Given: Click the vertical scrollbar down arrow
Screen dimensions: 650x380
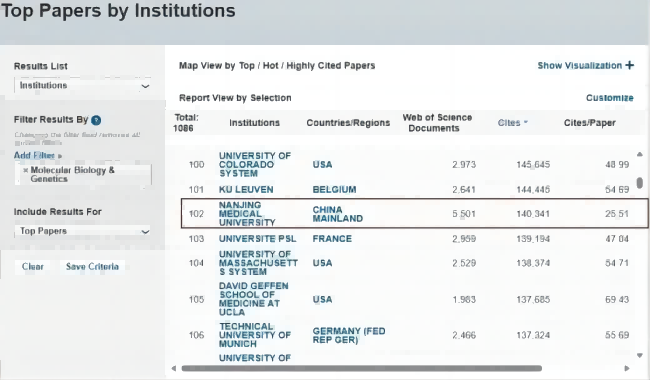Looking at the screenshot, I should pos(640,356).
